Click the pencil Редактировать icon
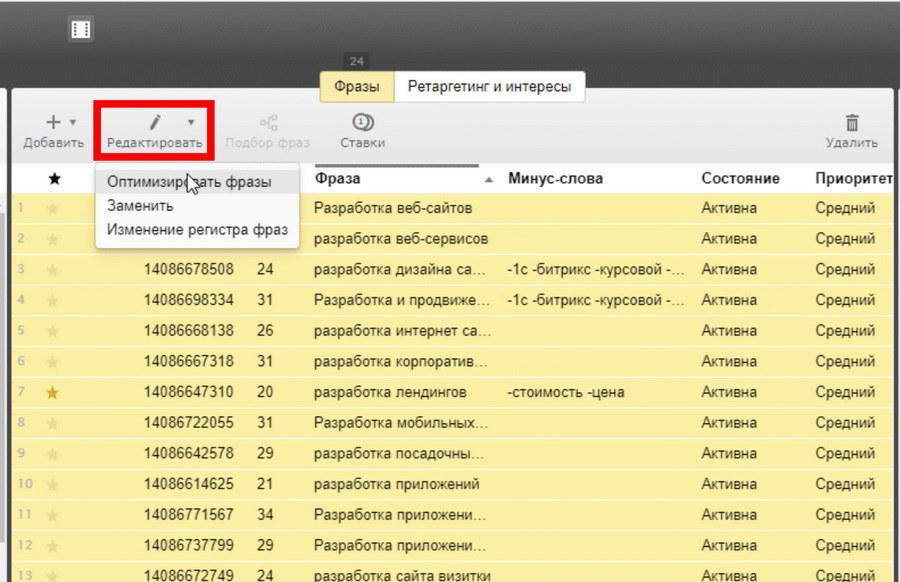This screenshot has width=900, height=582. pyautogui.click(x=154, y=122)
